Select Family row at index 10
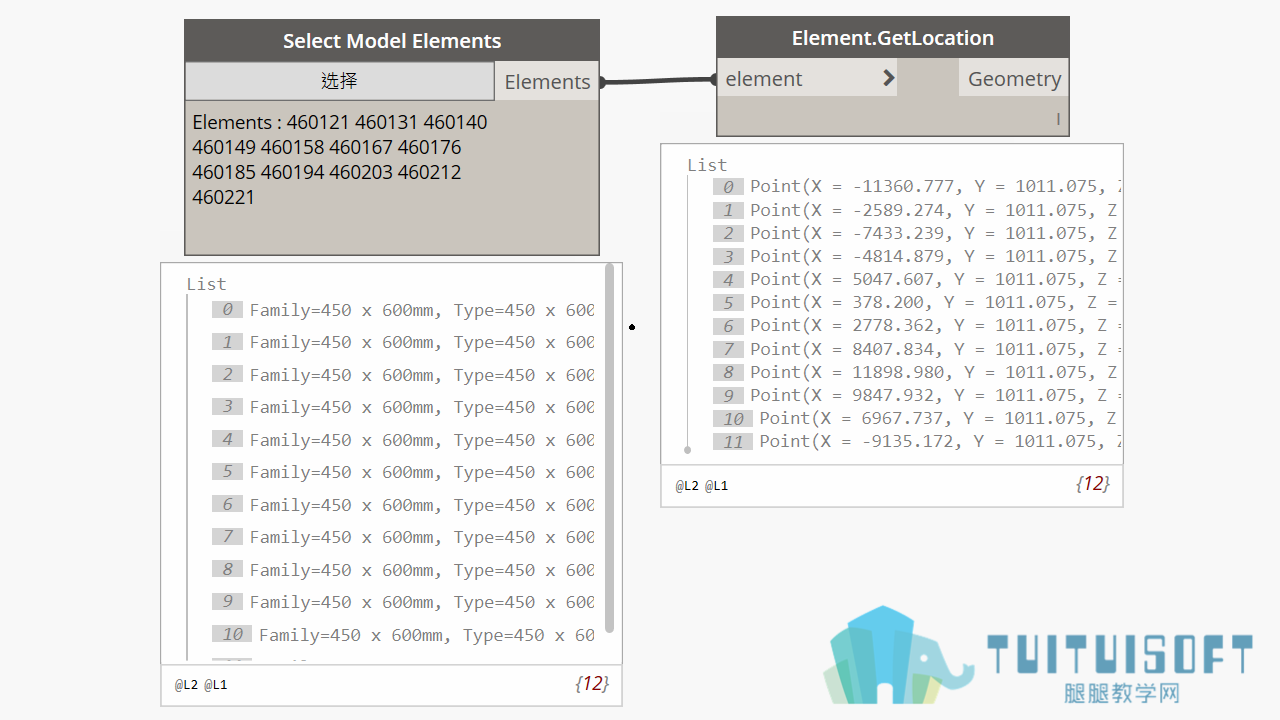Image resolution: width=1280 pixels, height=720 pixels. pos(403,635)
